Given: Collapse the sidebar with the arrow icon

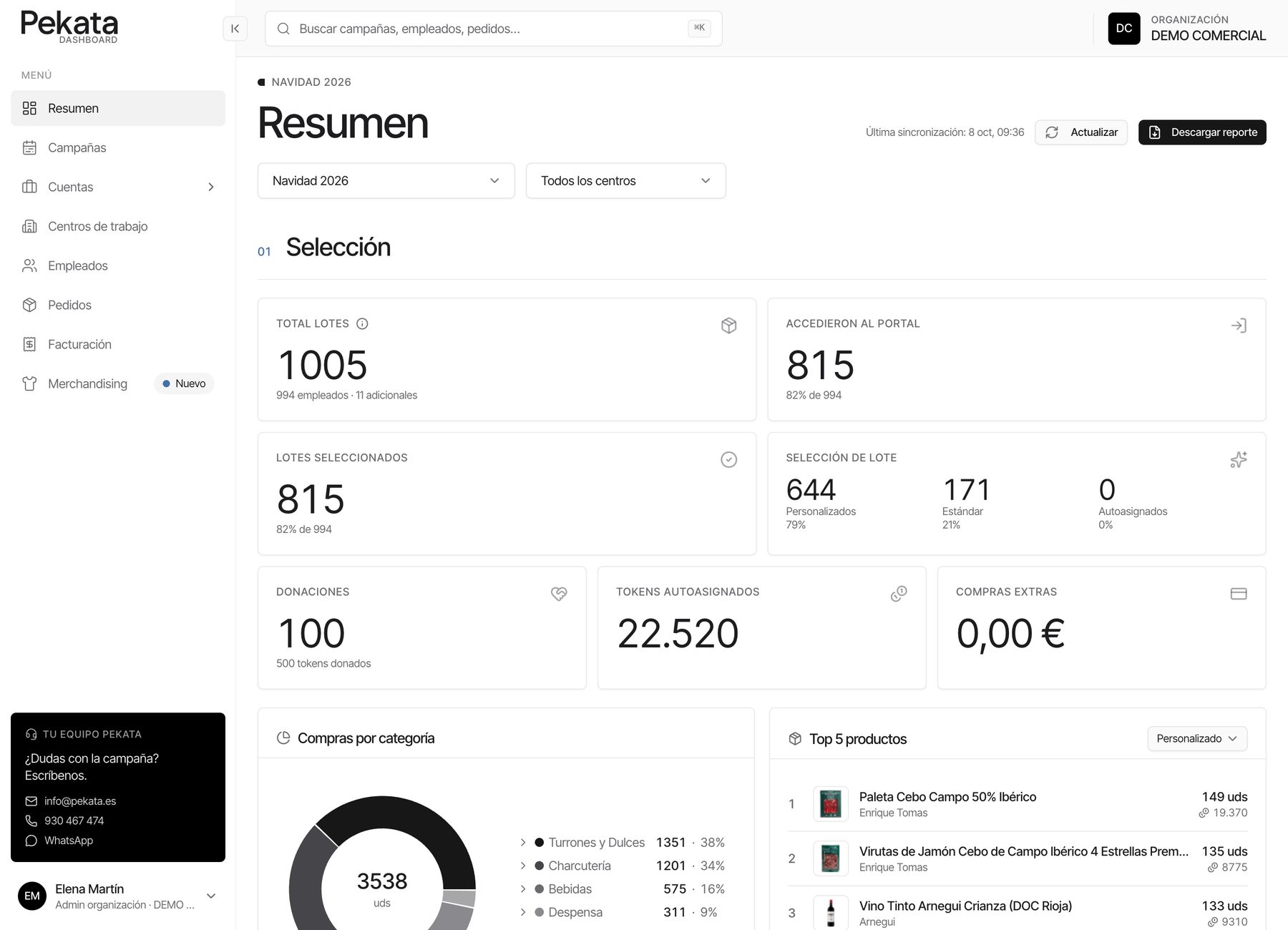Looking at the screenshot, I should pos(235,29).
